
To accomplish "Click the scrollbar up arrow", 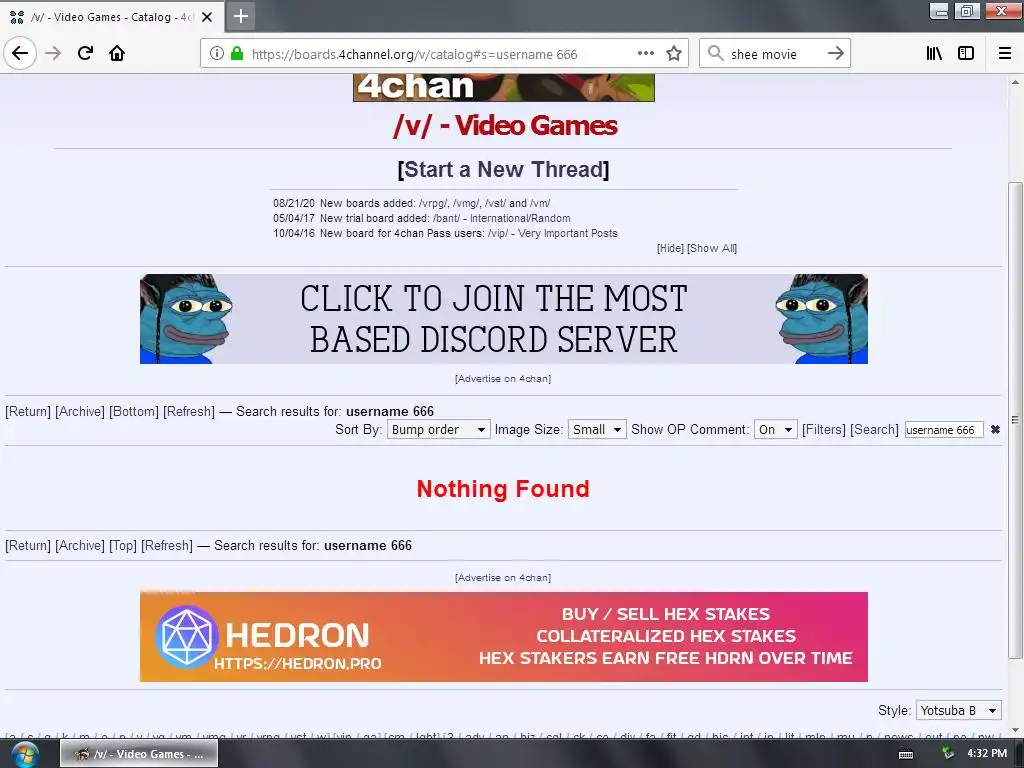I will (x=1015, y=82).
